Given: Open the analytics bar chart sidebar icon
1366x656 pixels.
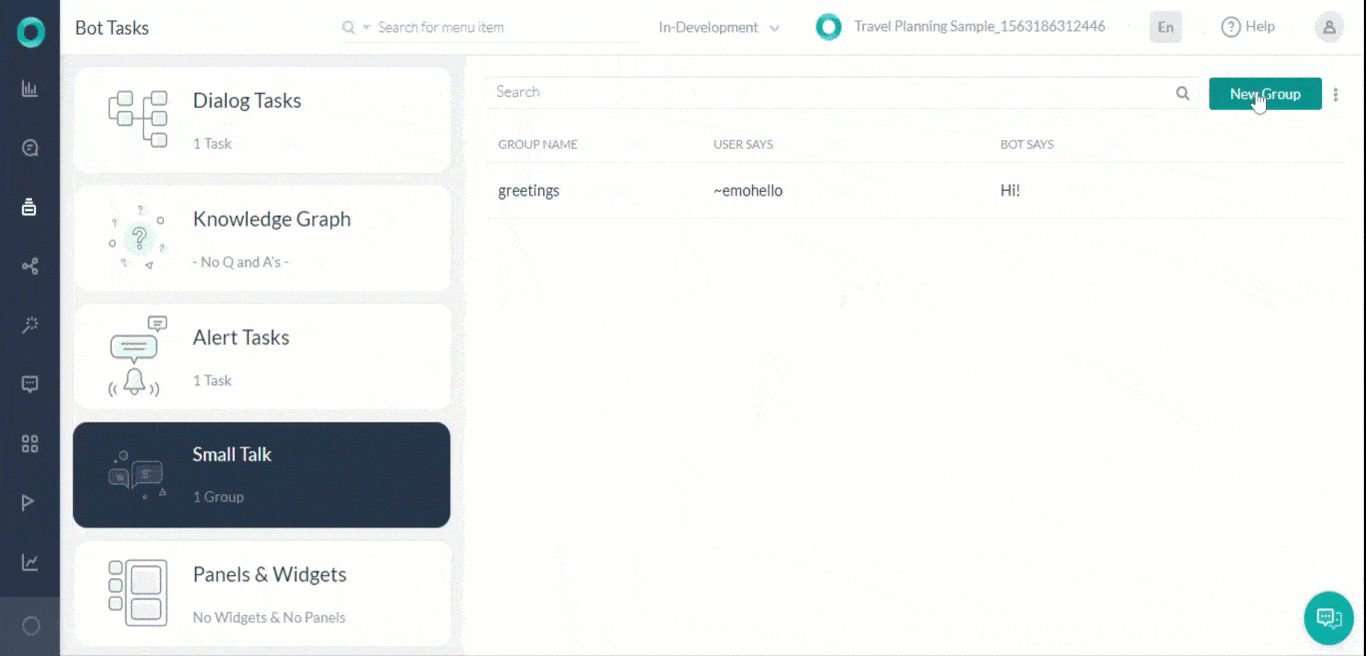Looking at the screenshot, I should coord(30,89).
